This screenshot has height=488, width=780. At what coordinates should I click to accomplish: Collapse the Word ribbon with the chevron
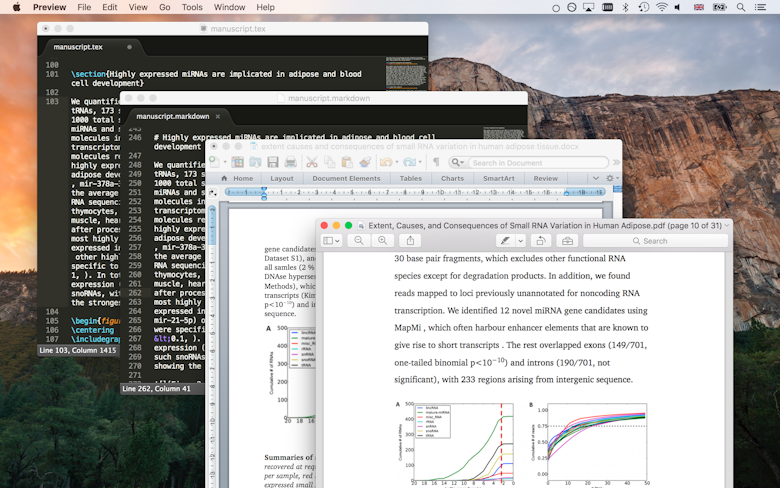coord(595,178)
